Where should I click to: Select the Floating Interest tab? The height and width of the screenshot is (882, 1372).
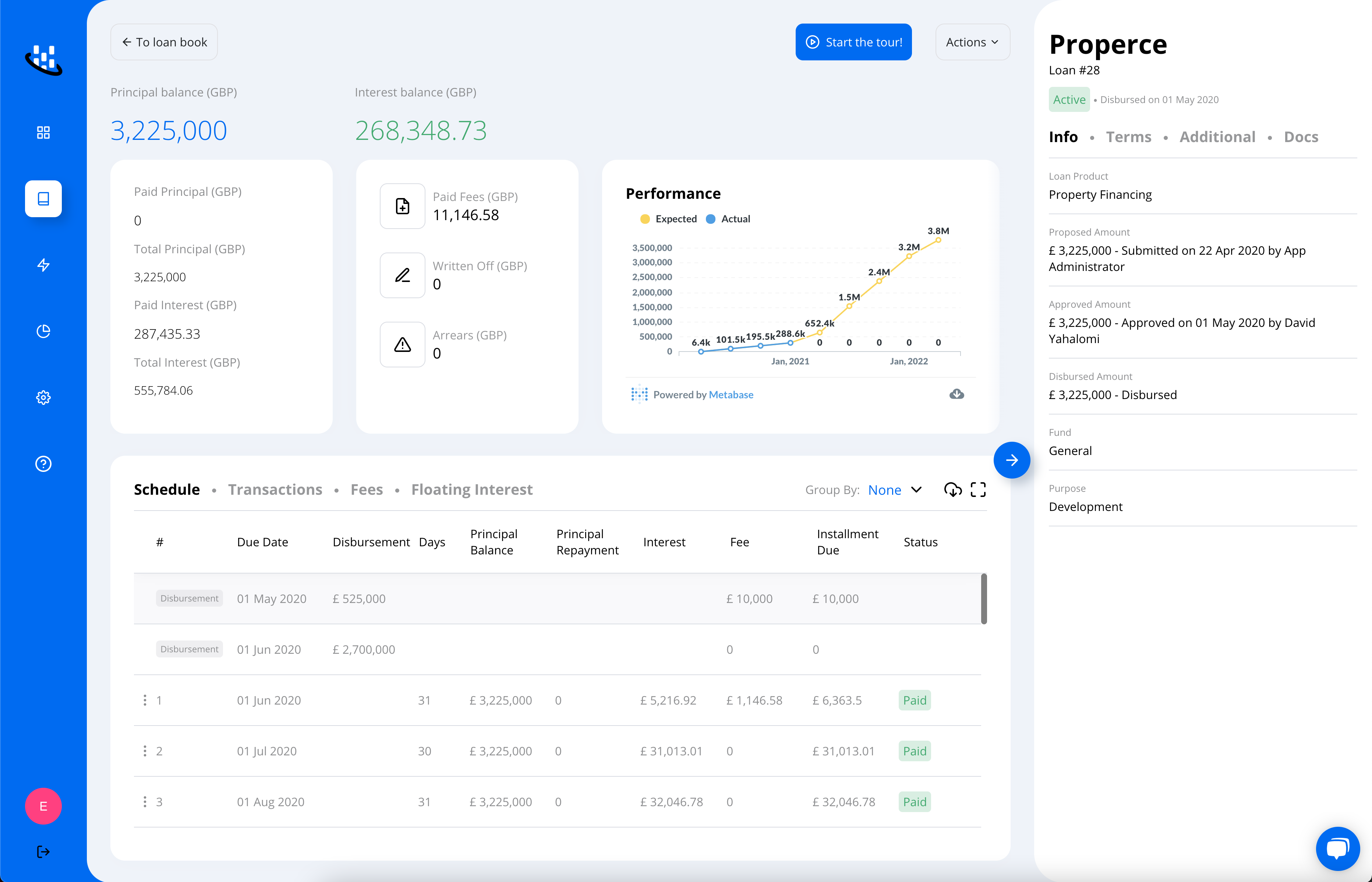point(472,489)
